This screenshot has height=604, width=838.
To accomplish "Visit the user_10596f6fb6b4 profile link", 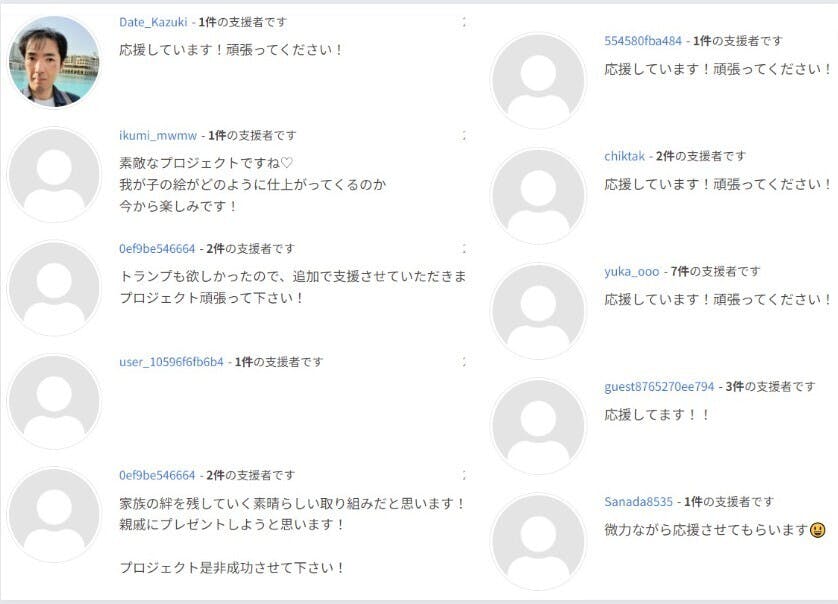I will coord(171,362).
